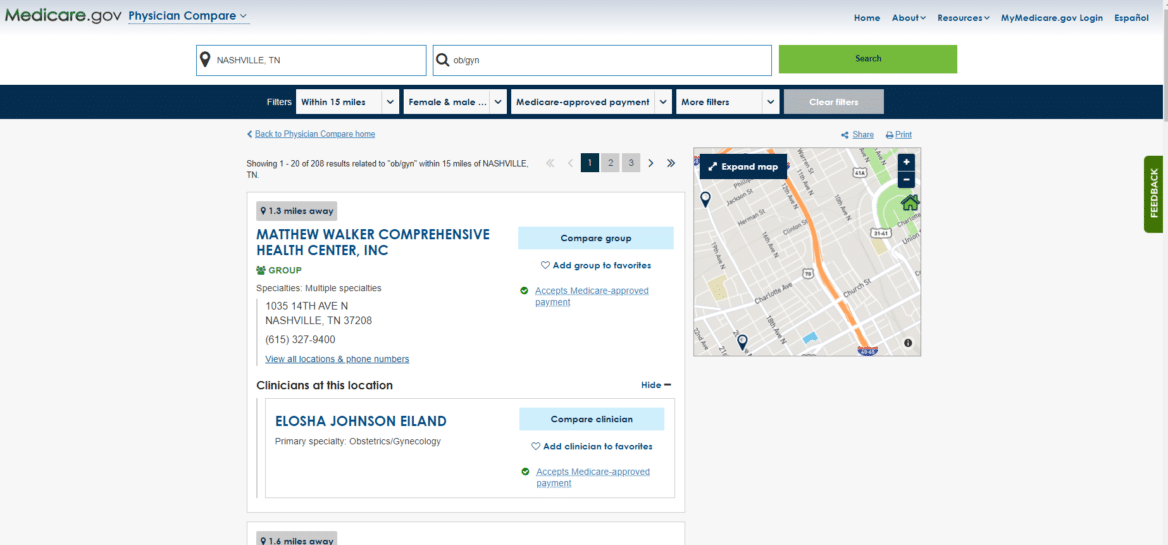
Task: Click the previous page arrow
Action: (571, 163)
